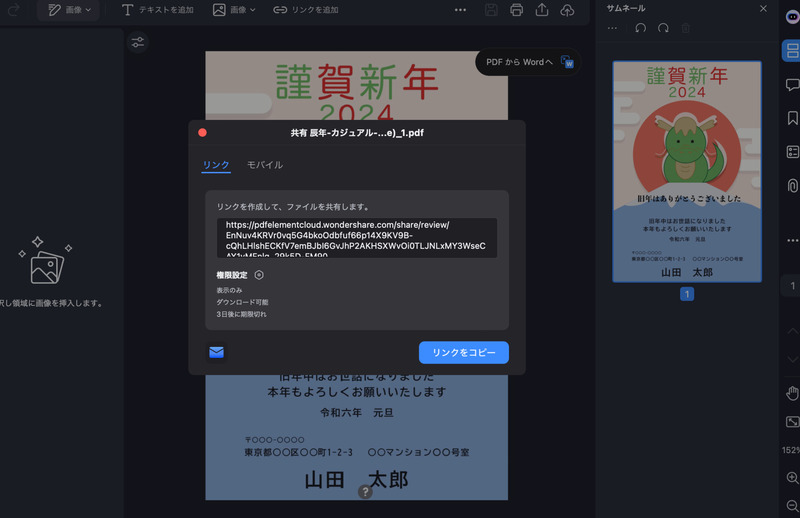The image size is (800, 518).
Task: Click the insert image placeholder icon
Action: [x=45, y=261]
